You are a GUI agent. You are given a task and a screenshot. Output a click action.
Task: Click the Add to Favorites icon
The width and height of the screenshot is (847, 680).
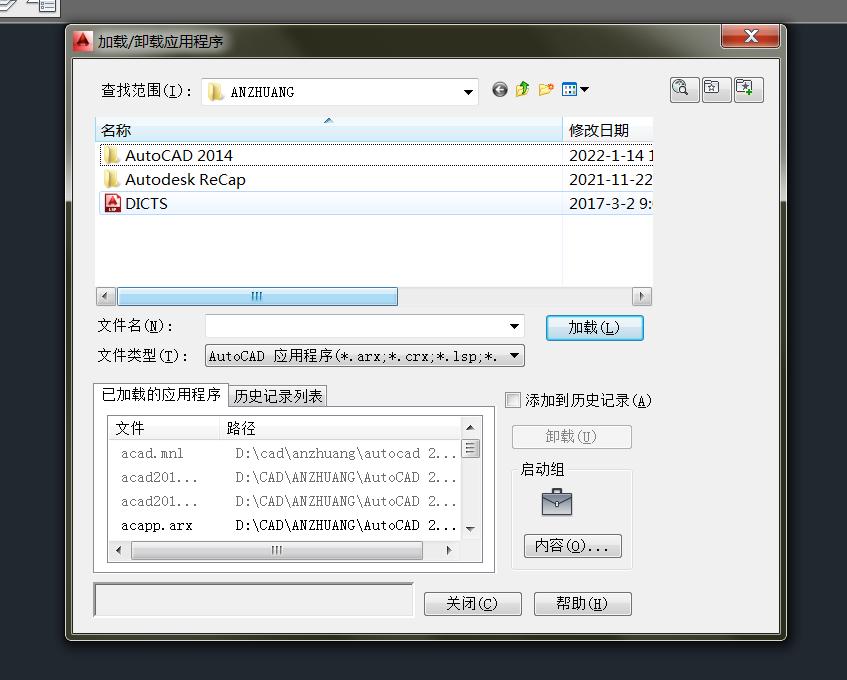pos(747,89)
